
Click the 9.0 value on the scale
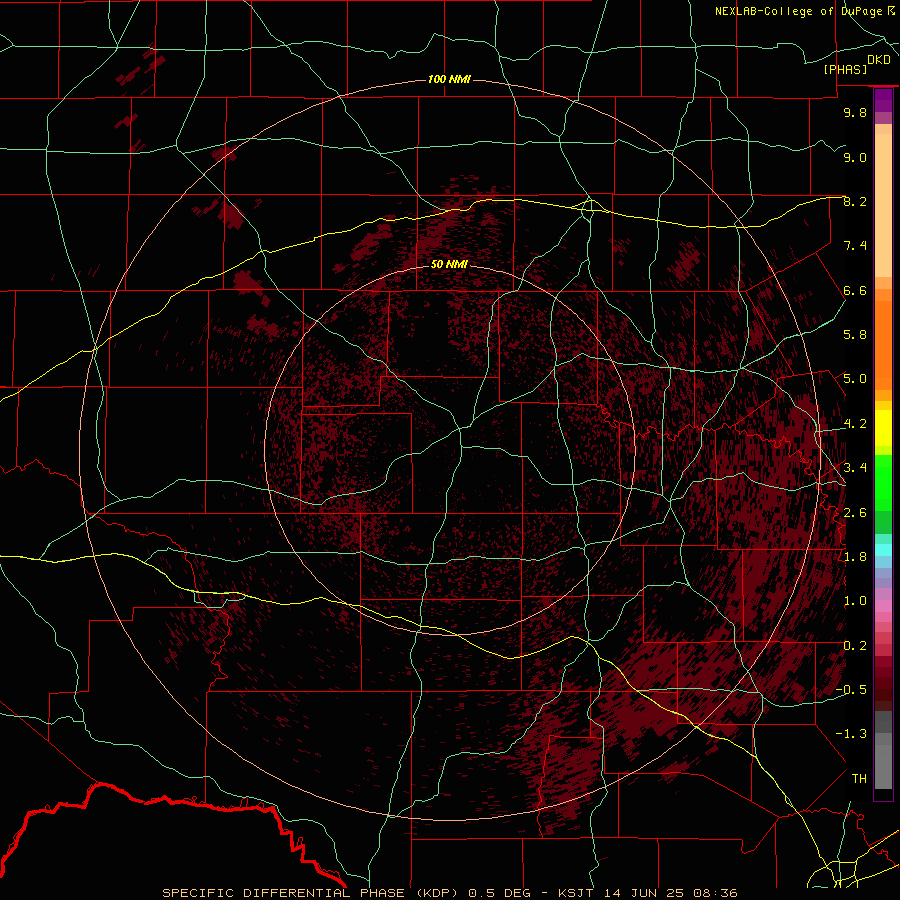coord(855,157)
